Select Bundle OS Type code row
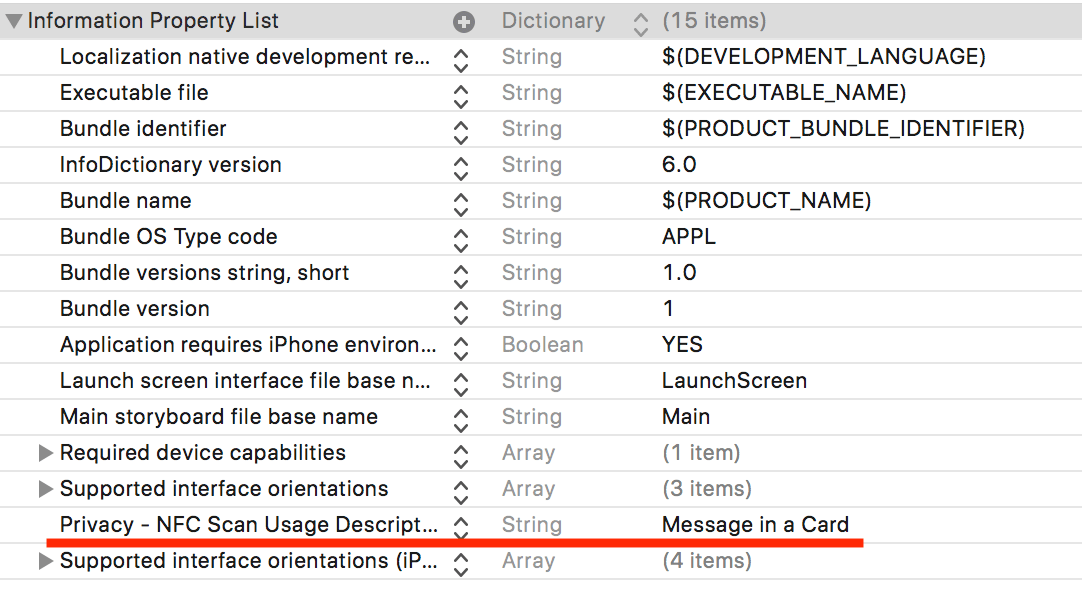1082x608 pixels. click(168, 237)
